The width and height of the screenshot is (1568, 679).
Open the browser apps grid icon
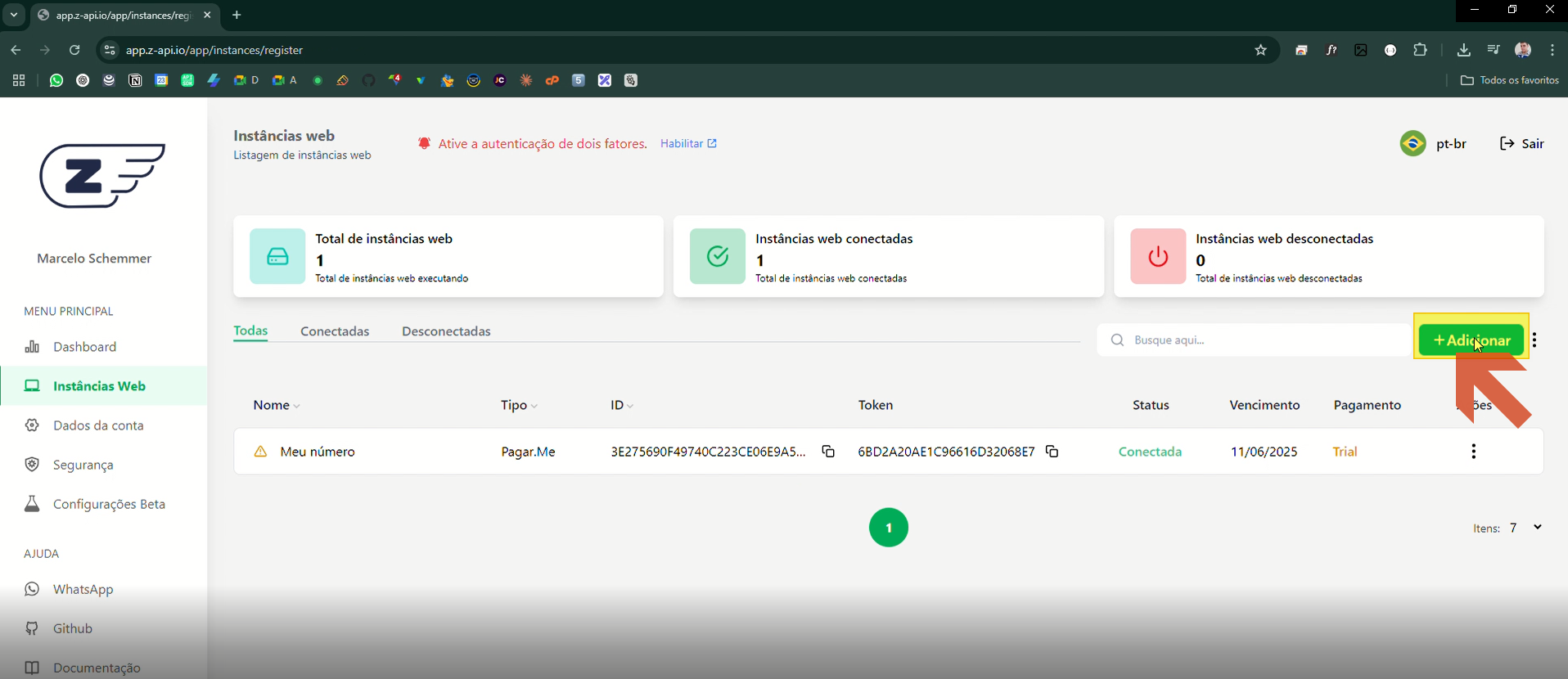19,80
